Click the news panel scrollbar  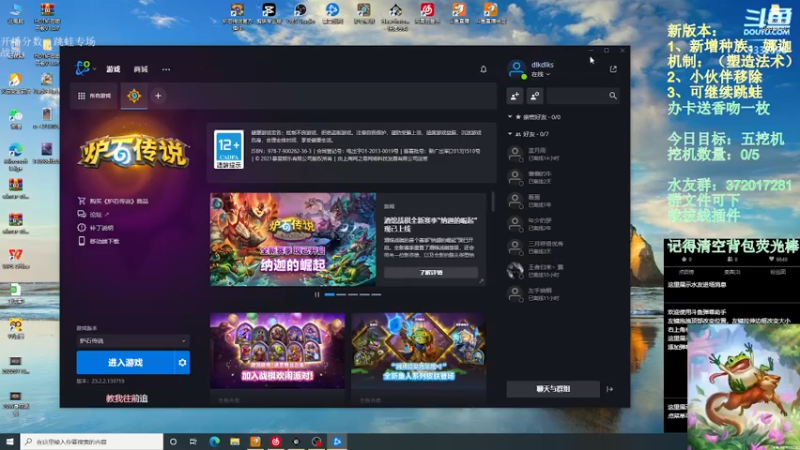[x=493, y=202]
